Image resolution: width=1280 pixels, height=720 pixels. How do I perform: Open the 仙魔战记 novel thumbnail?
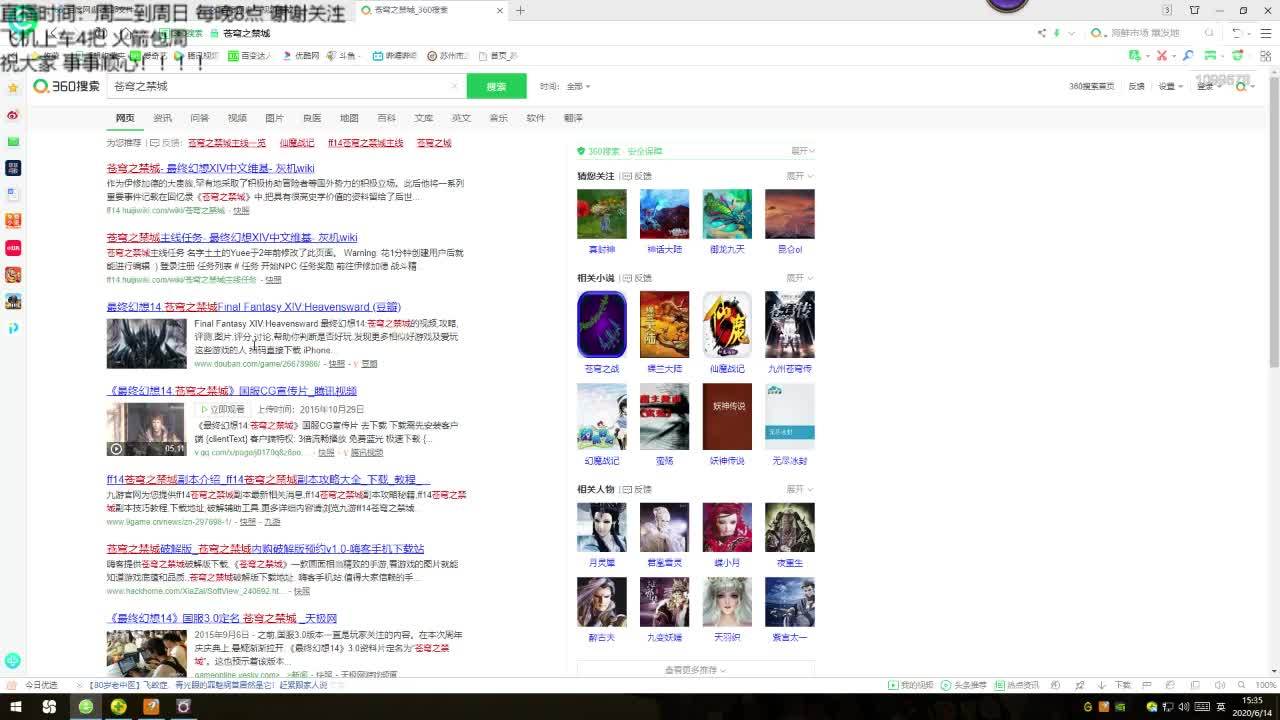click(727, 324)
